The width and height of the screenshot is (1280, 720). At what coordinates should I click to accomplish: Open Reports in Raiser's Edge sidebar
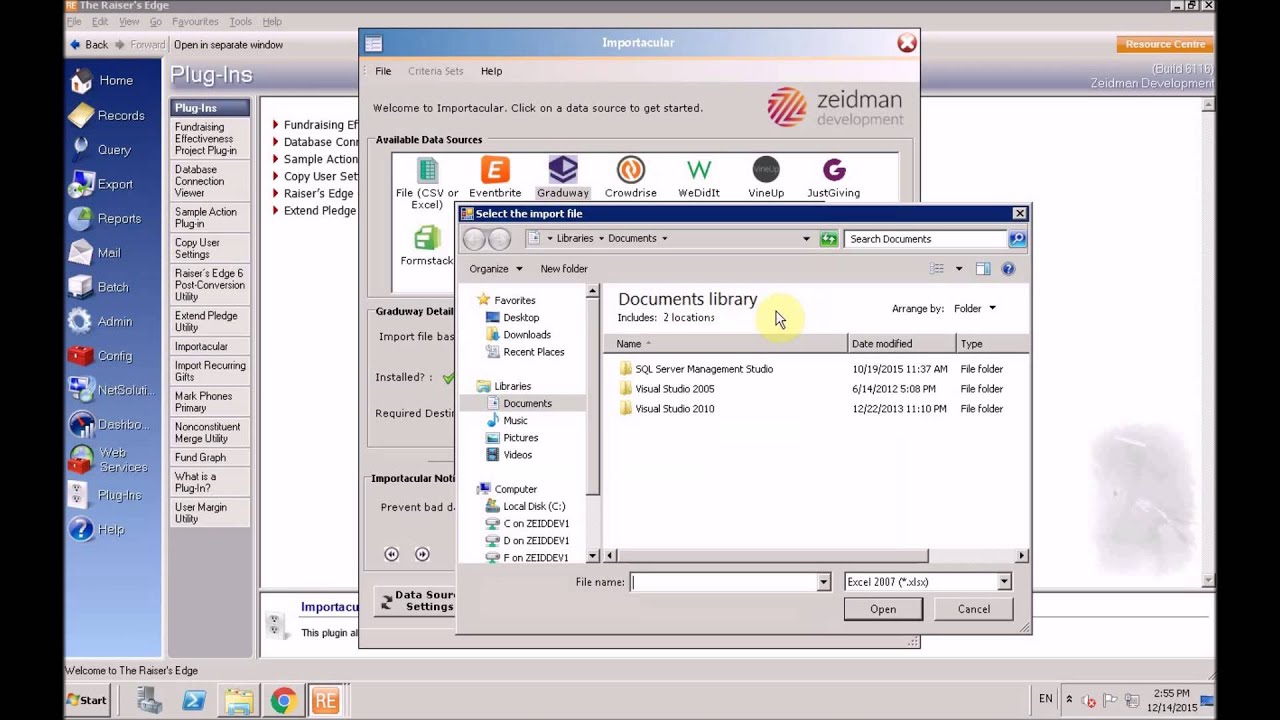tap(106, 218)
